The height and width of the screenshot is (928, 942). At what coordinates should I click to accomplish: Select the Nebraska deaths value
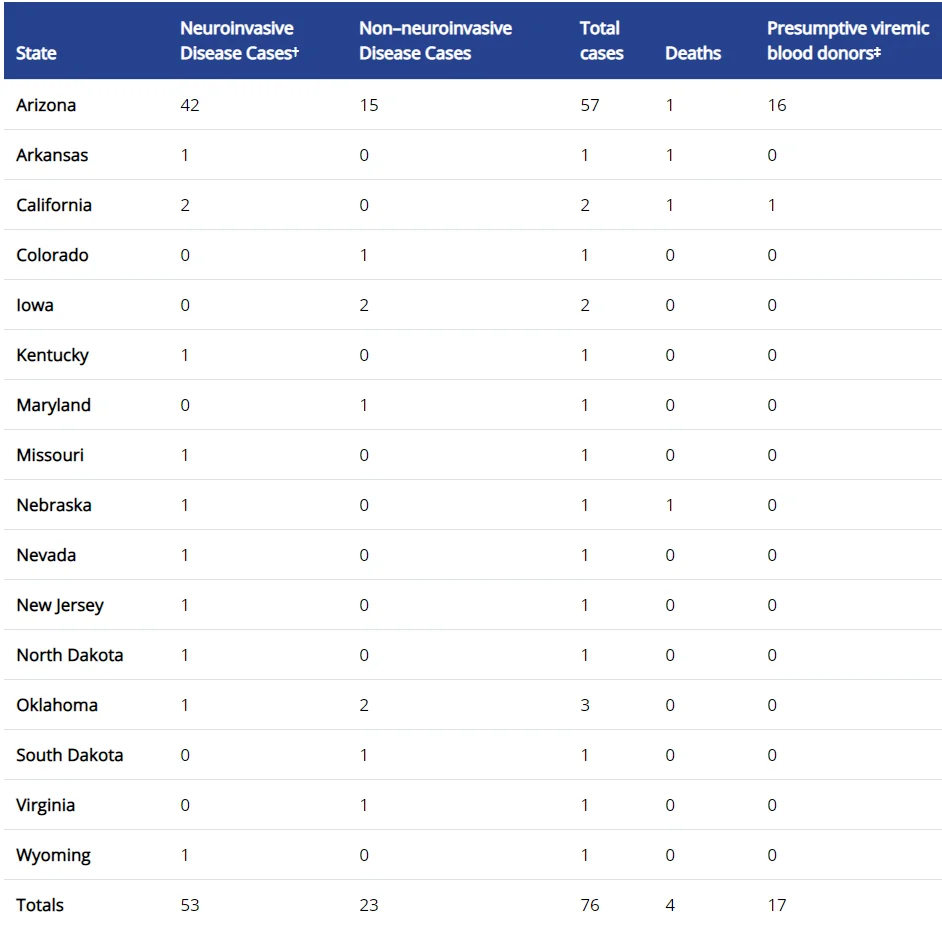(669, 505)
